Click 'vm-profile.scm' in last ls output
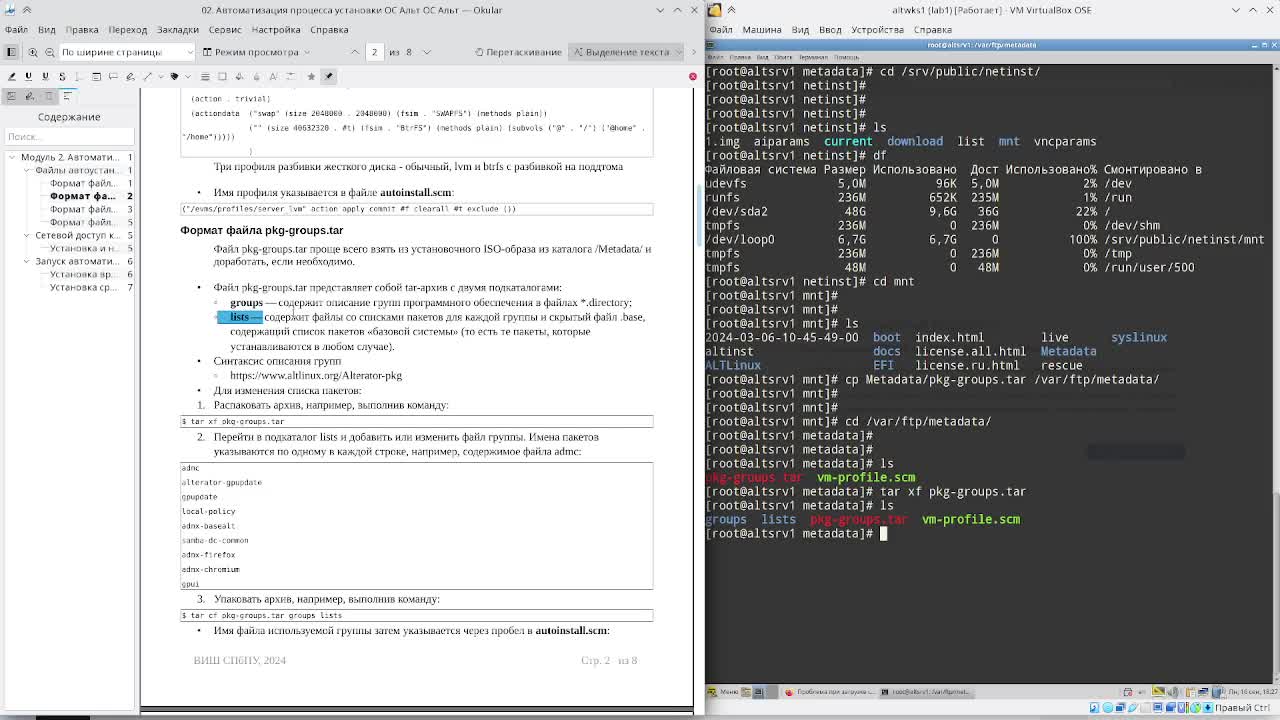Image resolution: width=1280 pixels, height=720 pixels. [970, 519]
